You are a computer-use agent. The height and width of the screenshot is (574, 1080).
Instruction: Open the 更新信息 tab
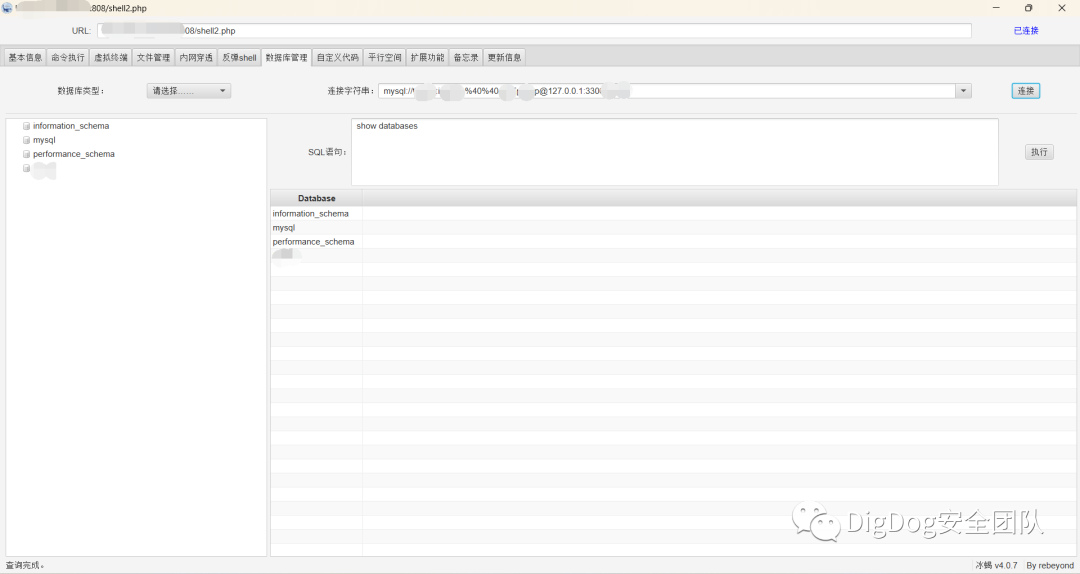pos(504,57)
